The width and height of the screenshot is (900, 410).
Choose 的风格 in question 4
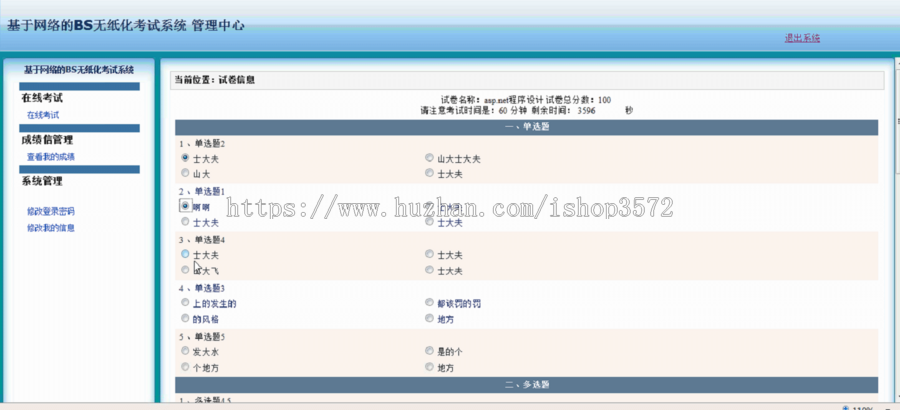coord(185,318)
